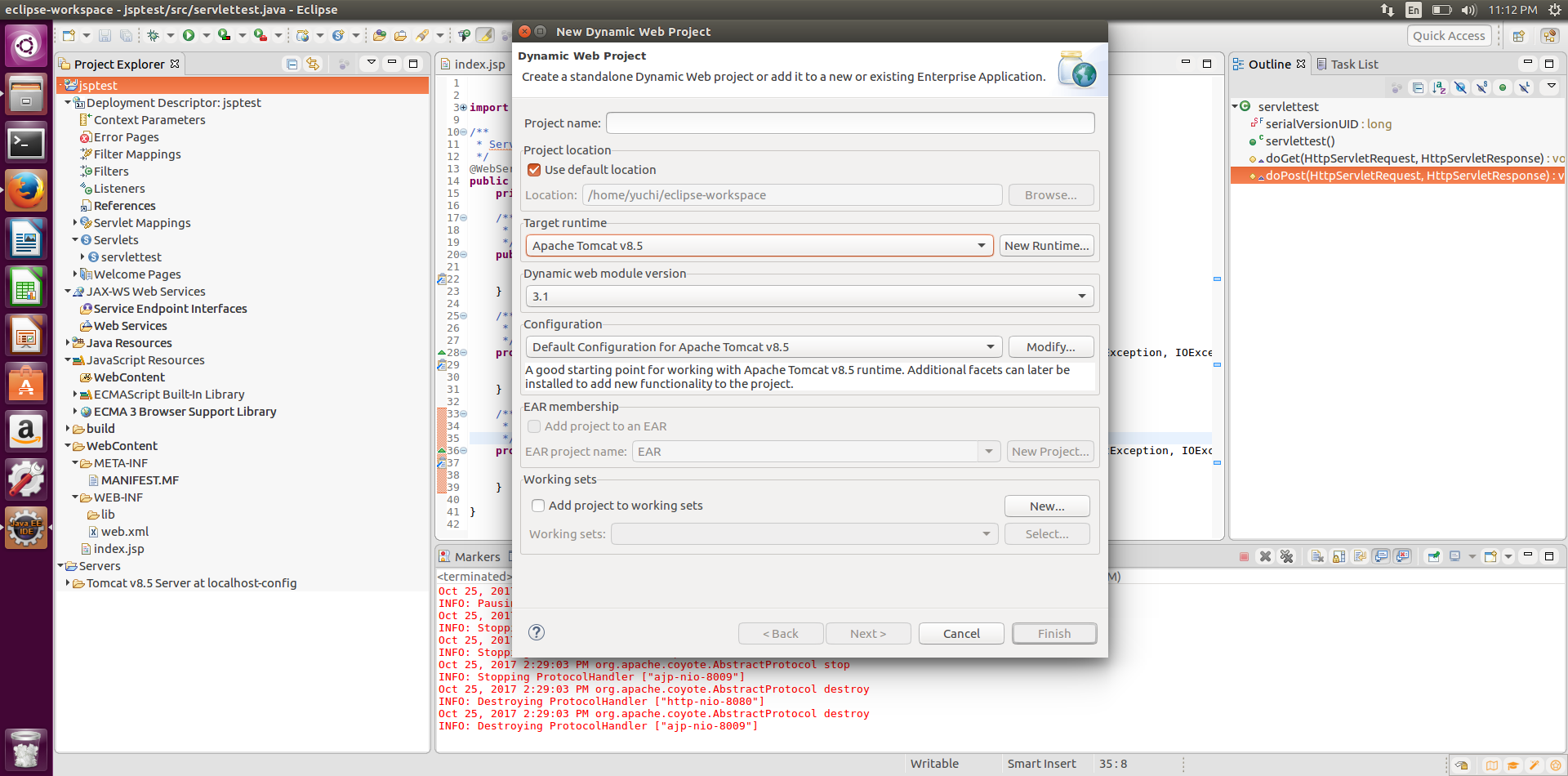The width and height of the screenshot is (1568, 776).
Task: Click Hide Local Types icon in Outline
Action: click(x=1524, y=87)
